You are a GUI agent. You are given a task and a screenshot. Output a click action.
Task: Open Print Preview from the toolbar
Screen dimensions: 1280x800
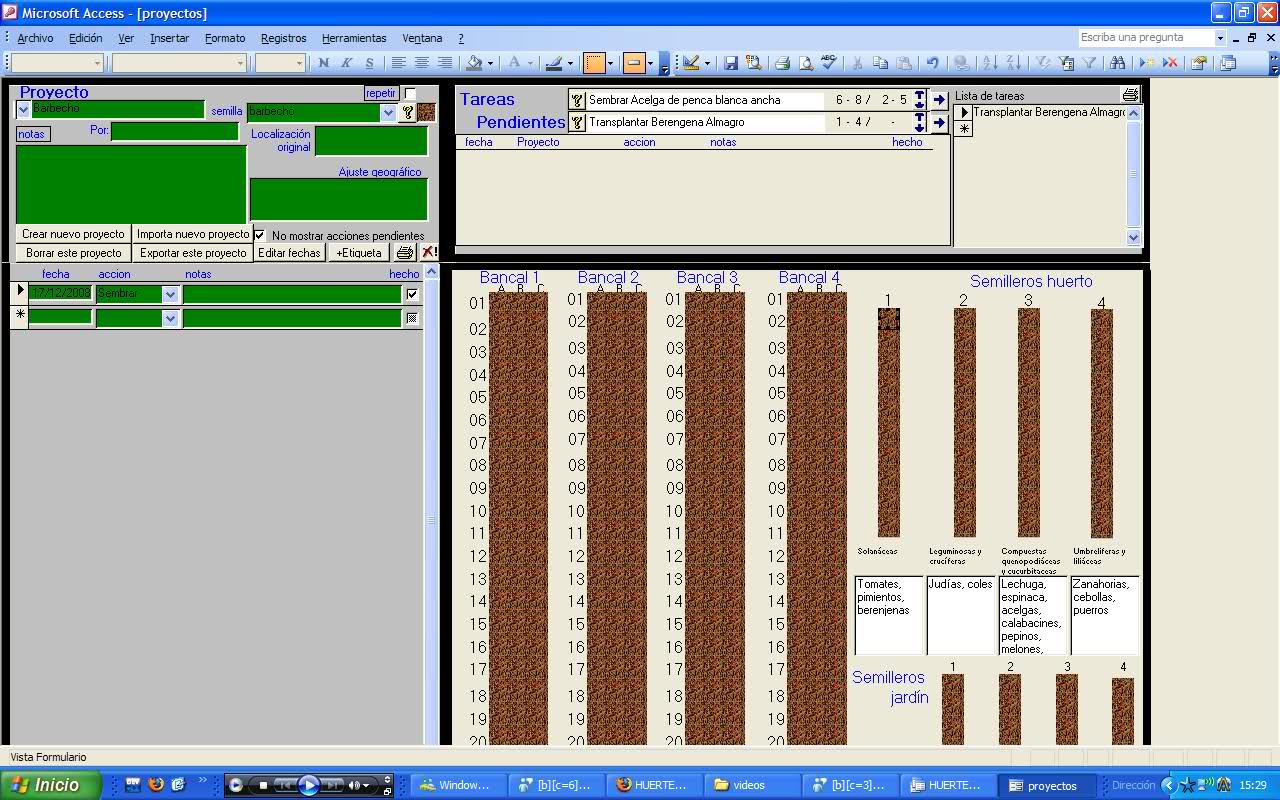805,63
